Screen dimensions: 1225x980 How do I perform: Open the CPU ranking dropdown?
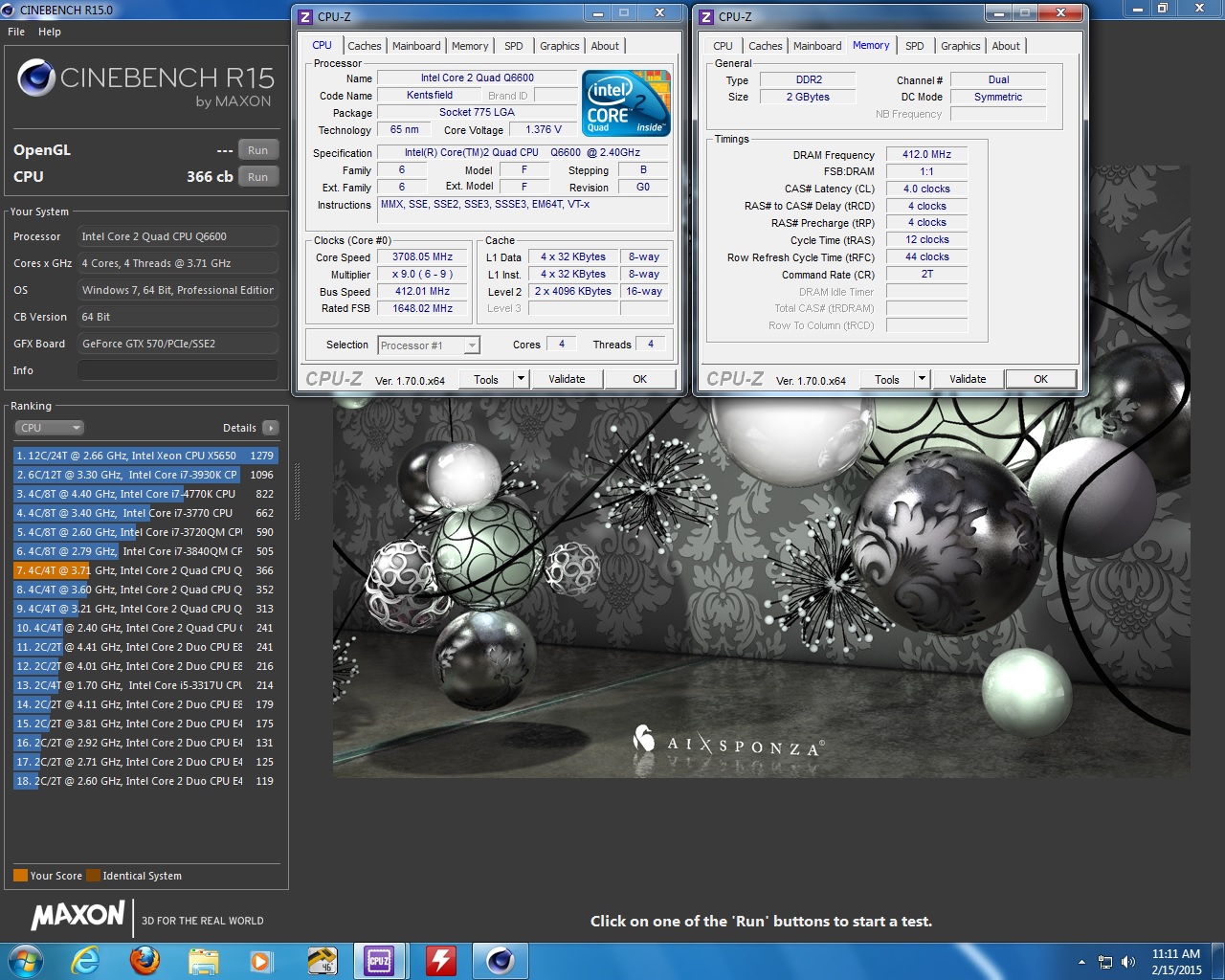tap(49, 428)
